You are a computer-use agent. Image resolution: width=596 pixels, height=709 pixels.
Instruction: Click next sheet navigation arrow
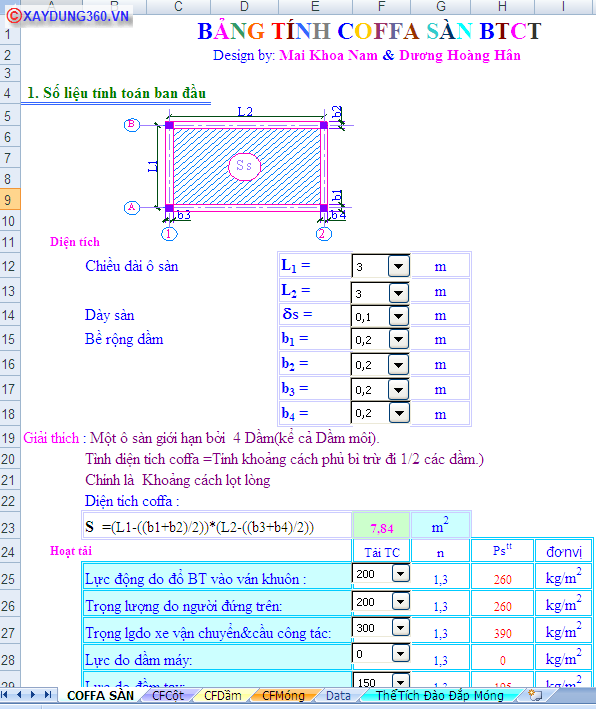33,695
